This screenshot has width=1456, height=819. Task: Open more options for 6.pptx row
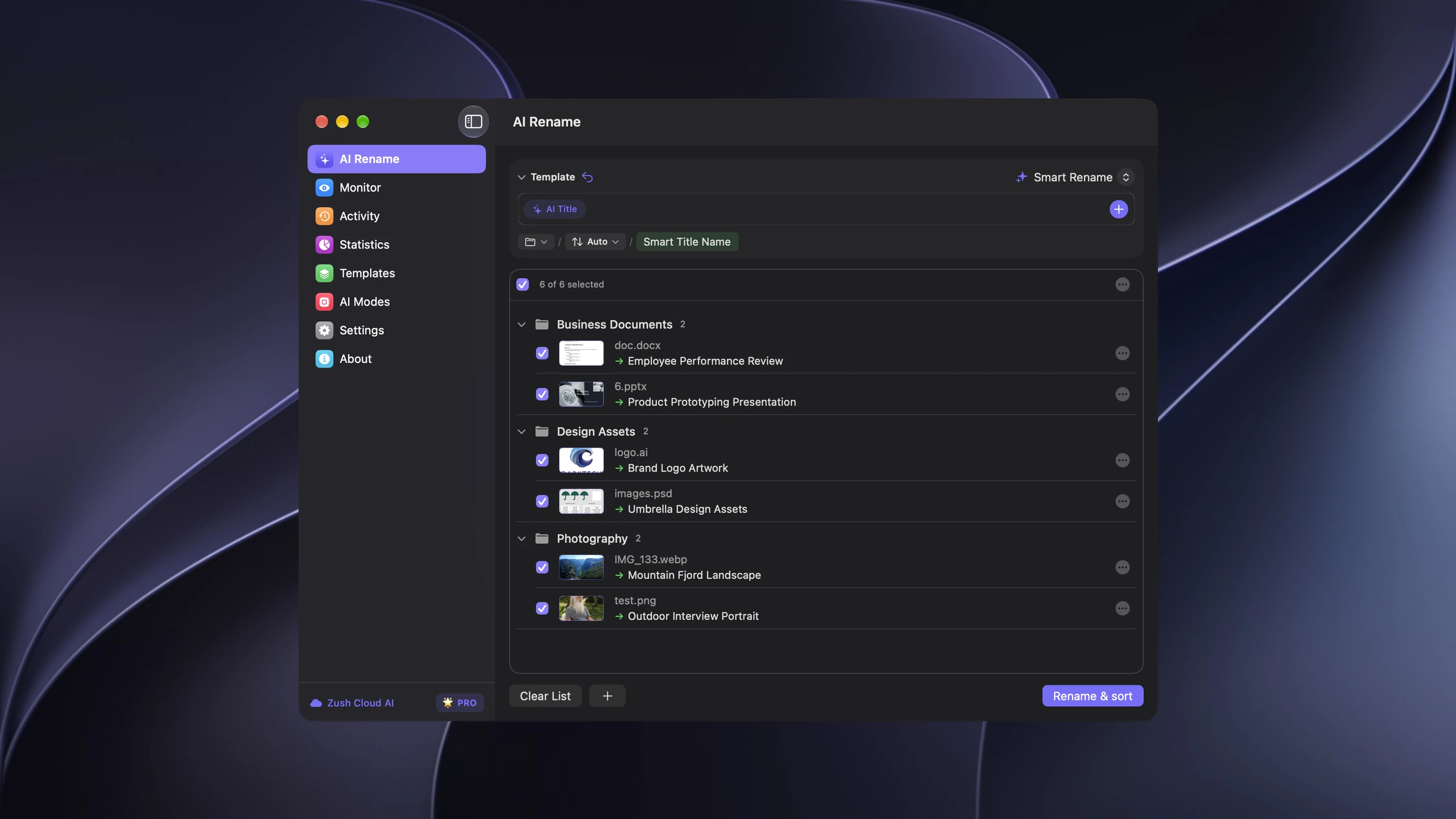coord(1122,394)
